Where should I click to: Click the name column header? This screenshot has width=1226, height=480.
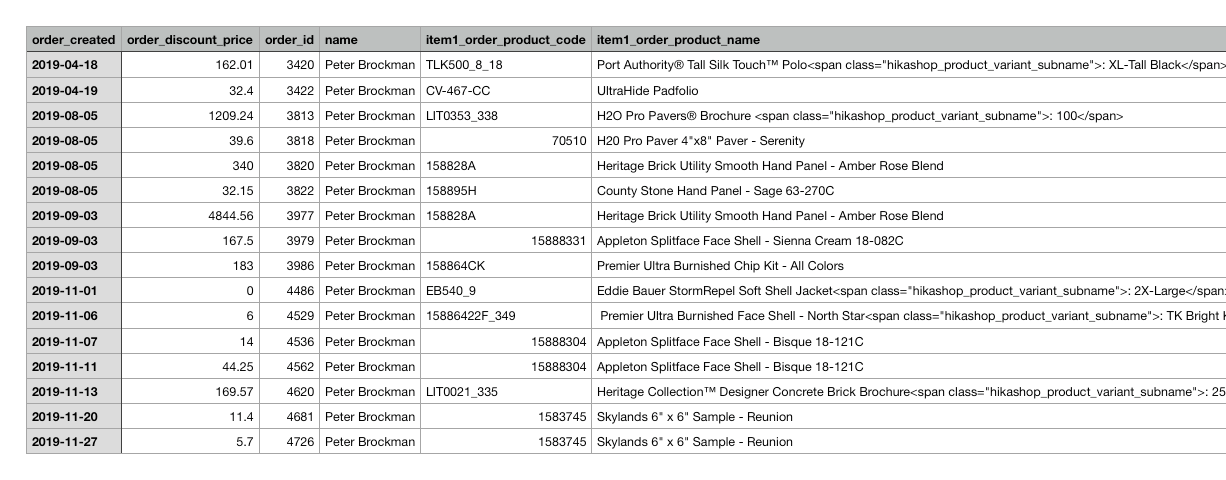[x=370, y=40]
